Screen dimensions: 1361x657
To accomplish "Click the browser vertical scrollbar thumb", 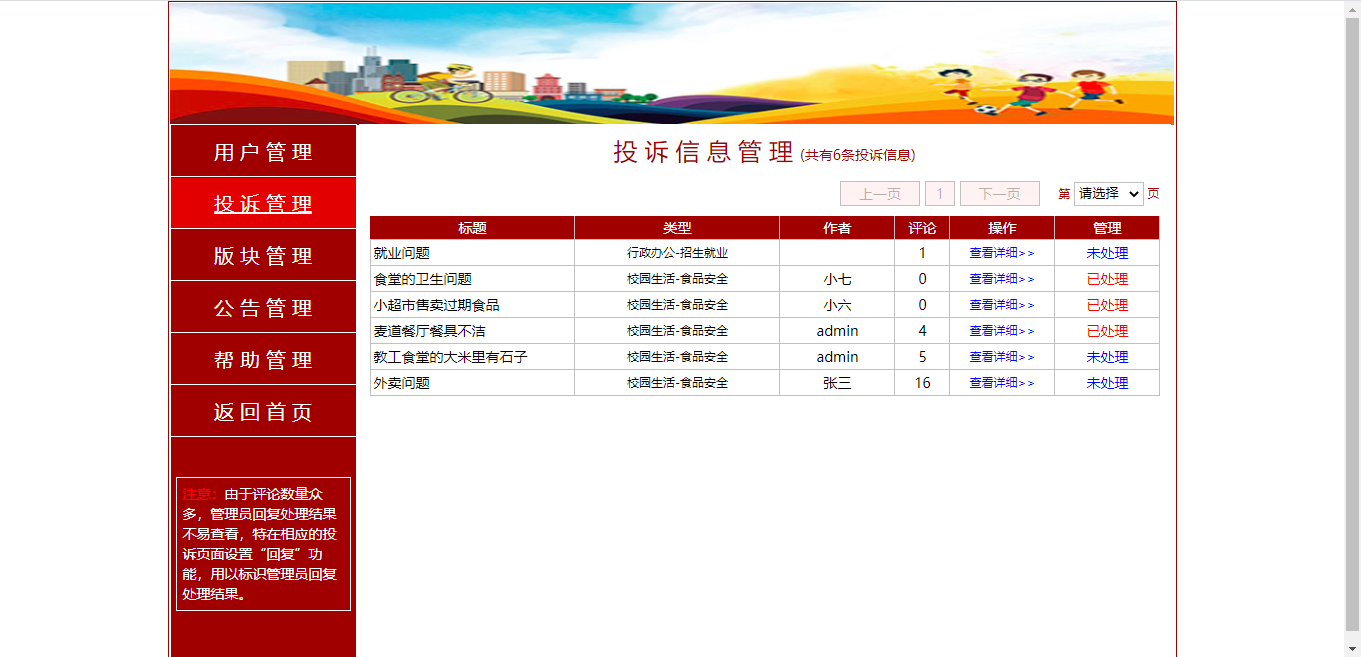I will coord(1352,325).
